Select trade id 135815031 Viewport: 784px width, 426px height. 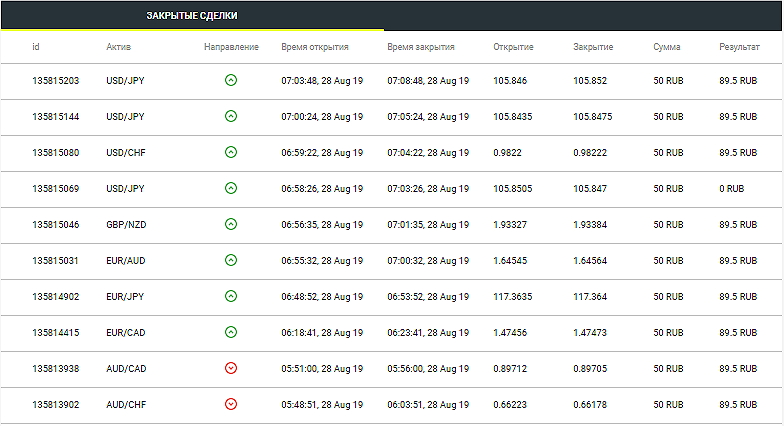[x=55, y=260]
